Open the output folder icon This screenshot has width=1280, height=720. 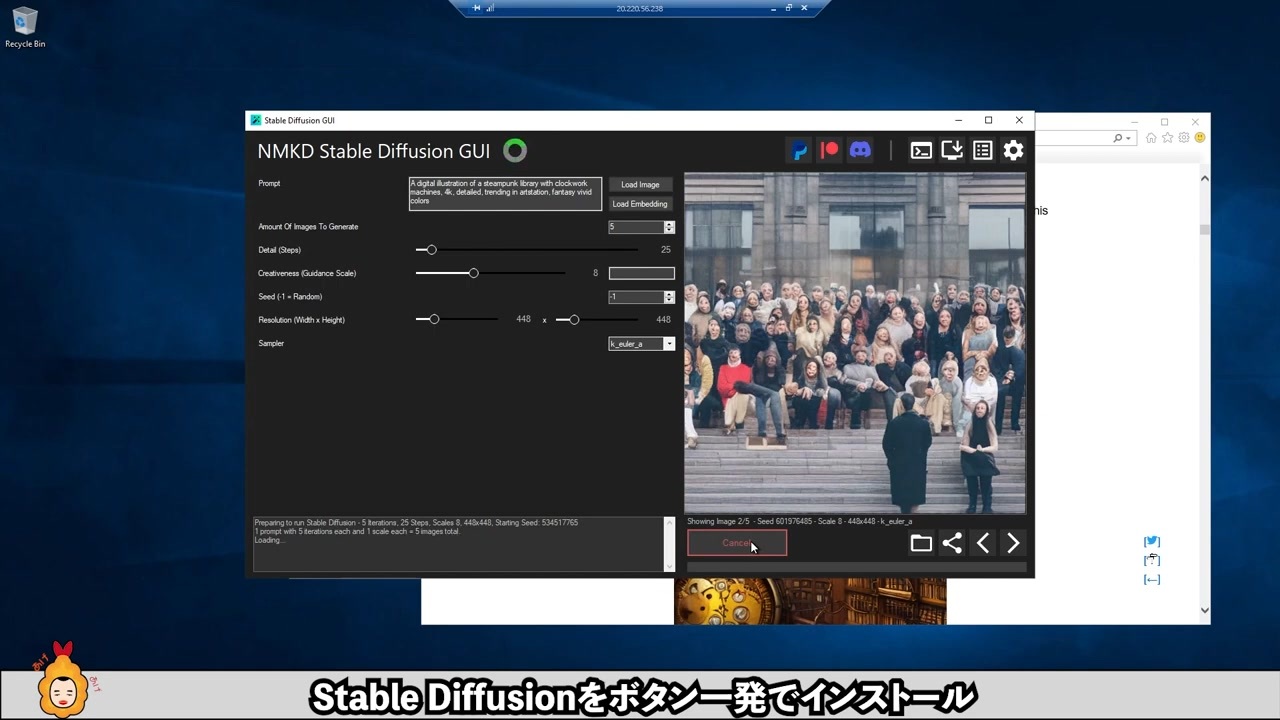(921, 543)
